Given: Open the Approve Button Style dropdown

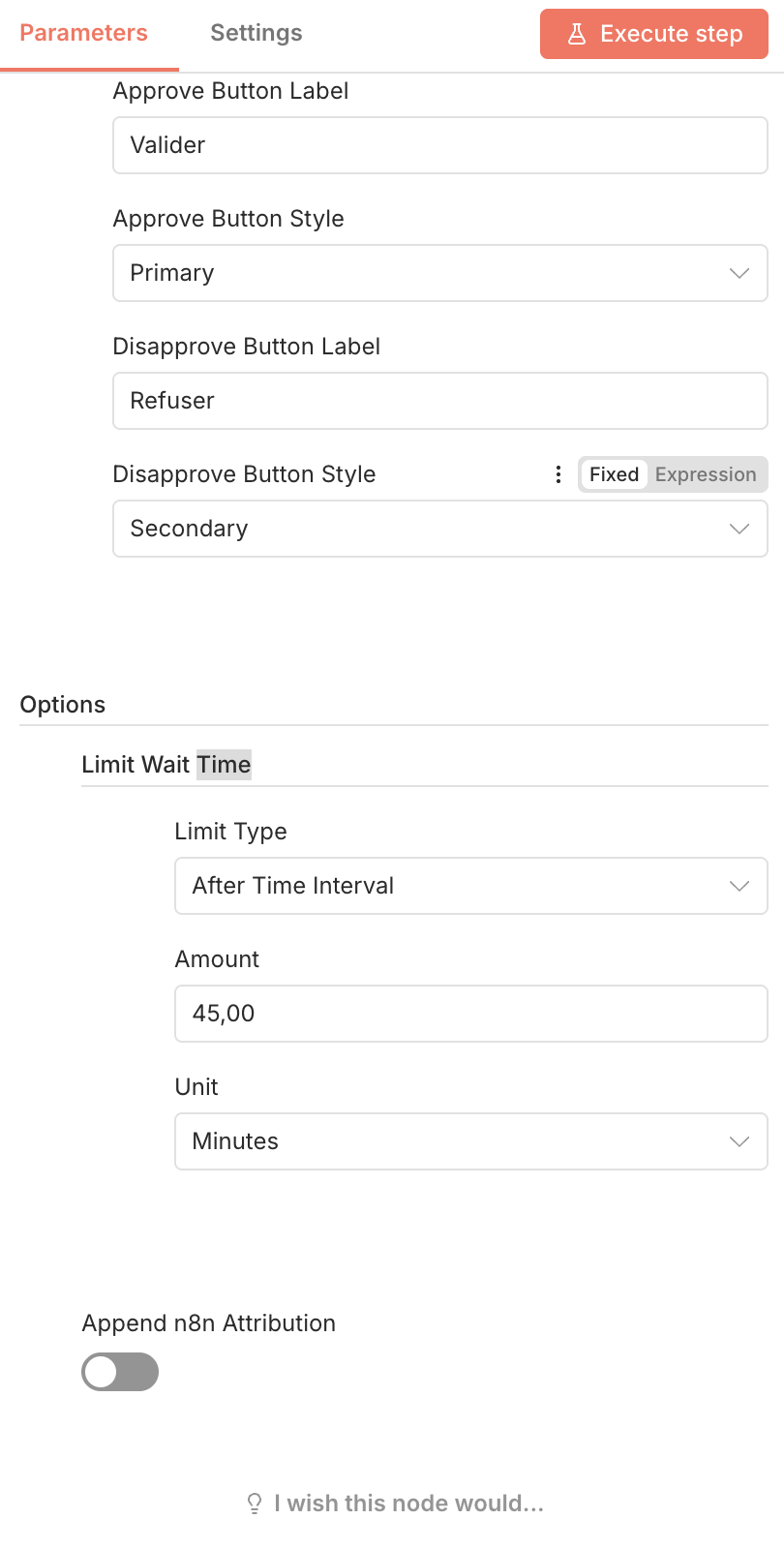Looking at the screenshot, I should coord(440,273).
